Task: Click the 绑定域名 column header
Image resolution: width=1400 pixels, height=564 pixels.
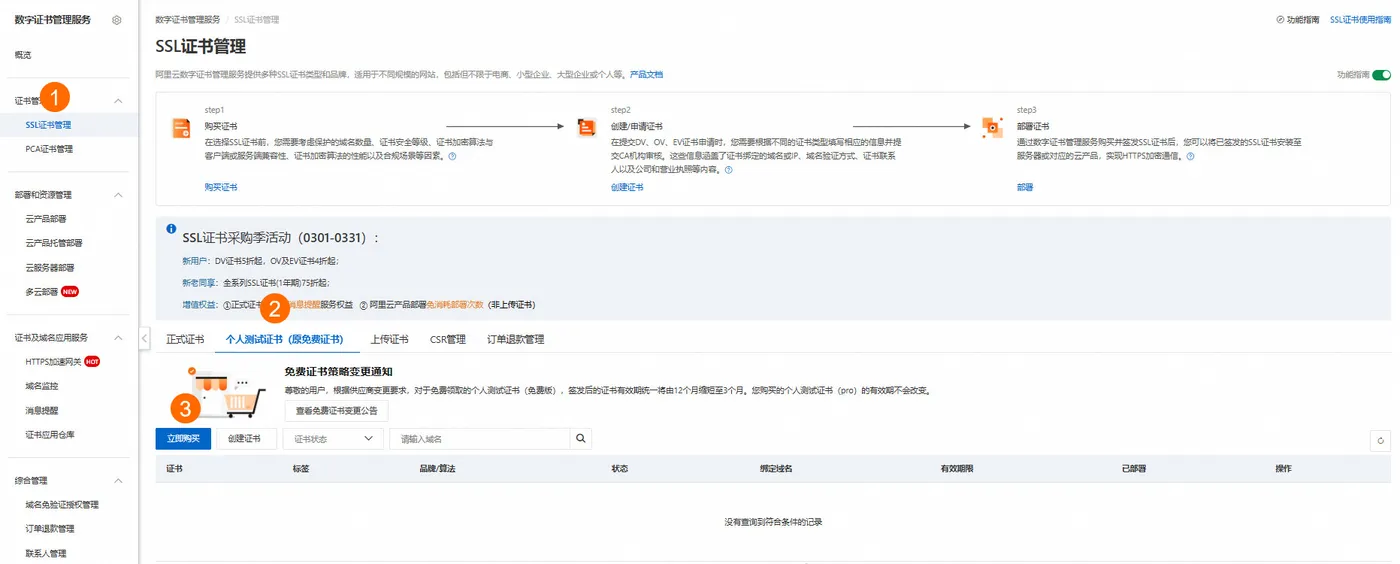Action: 776,469
